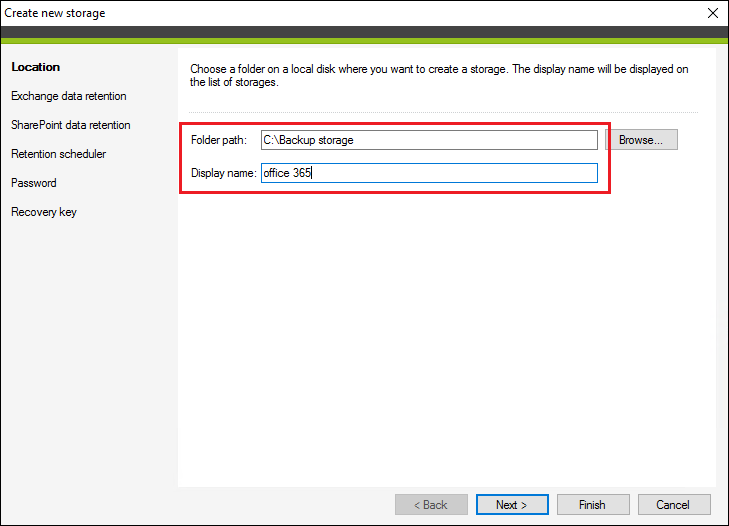The height and width of the screenshot is (526, 729).
Task: Click the Finish button
Action: pos(593,505)
